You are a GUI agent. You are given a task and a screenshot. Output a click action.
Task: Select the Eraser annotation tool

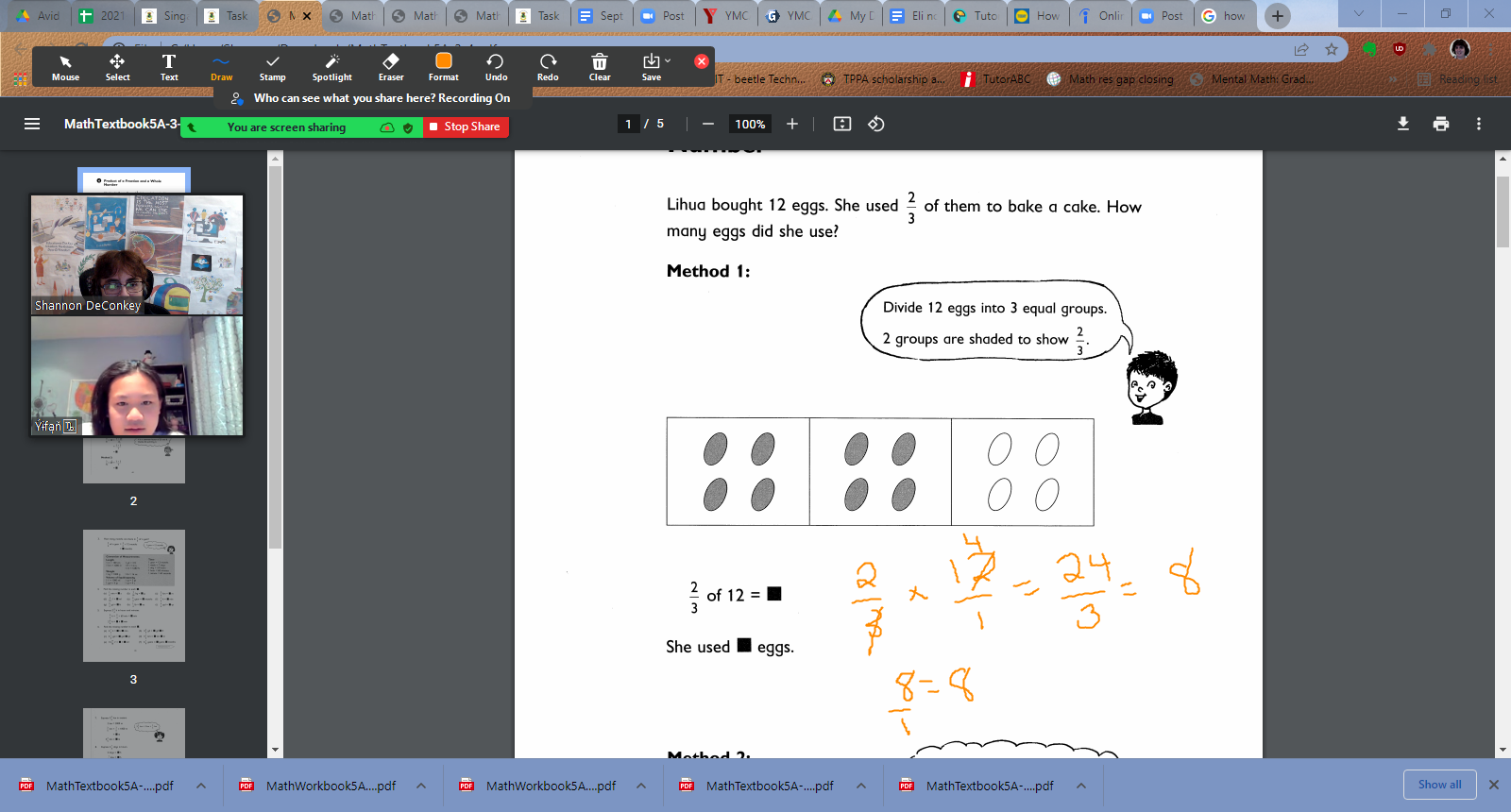(391, 67)
